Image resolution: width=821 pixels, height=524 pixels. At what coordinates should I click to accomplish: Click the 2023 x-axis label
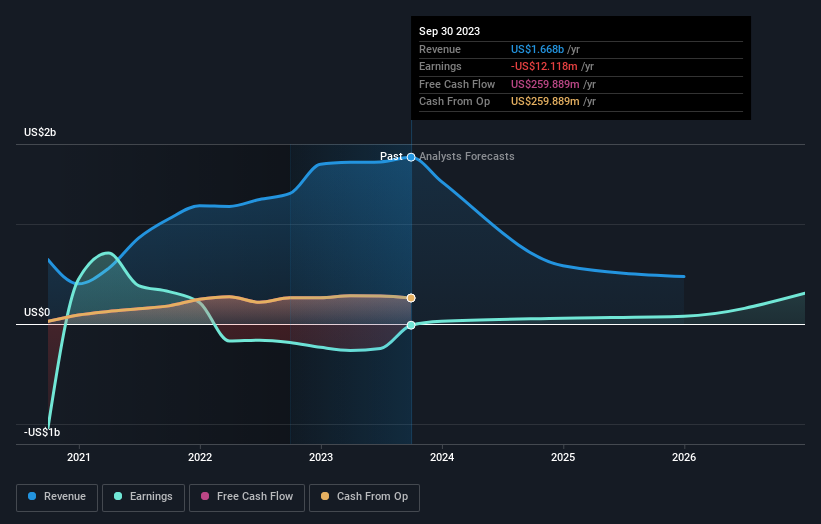point(321,457)
